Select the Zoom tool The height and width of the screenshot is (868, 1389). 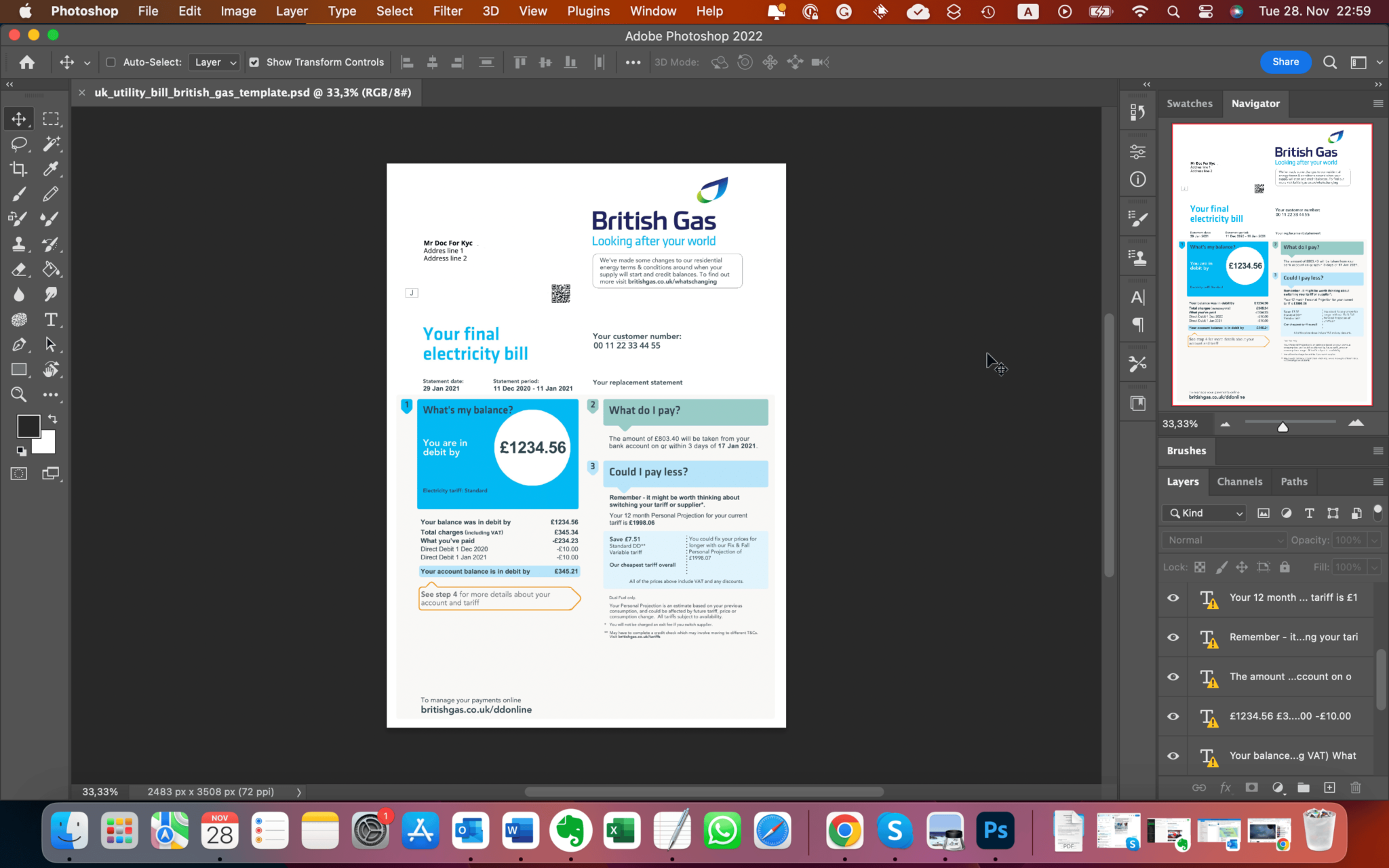(x=18, y=394)
